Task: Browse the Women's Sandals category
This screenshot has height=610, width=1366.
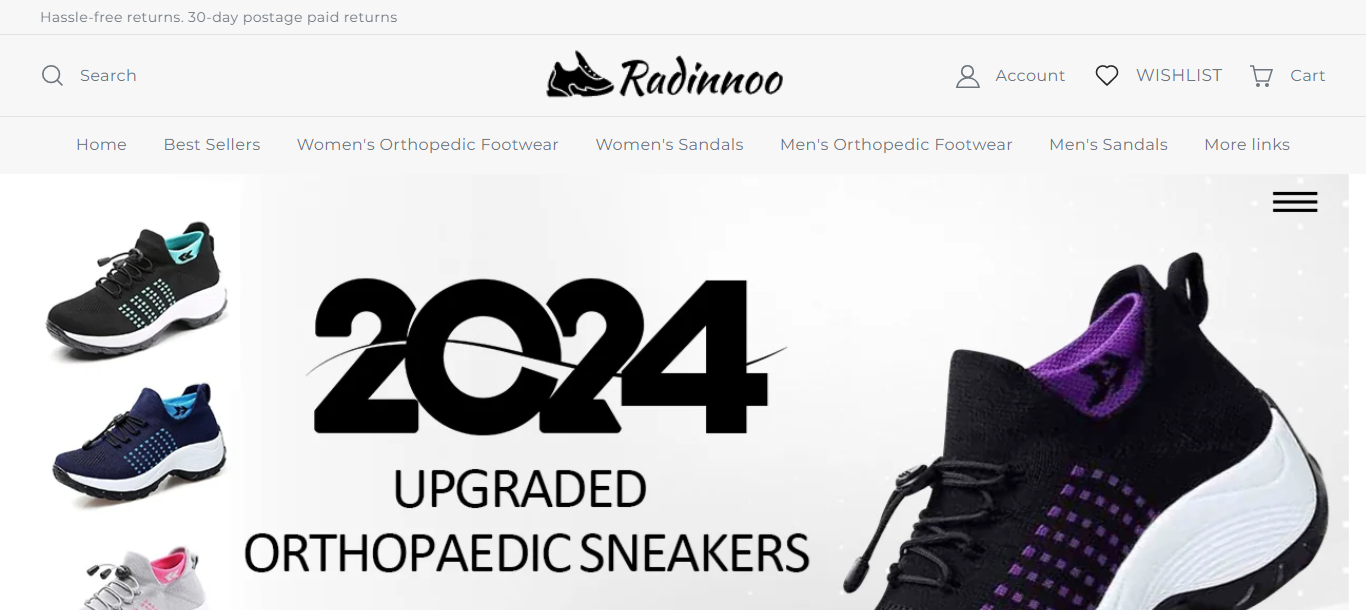Action: pos(669,145)
